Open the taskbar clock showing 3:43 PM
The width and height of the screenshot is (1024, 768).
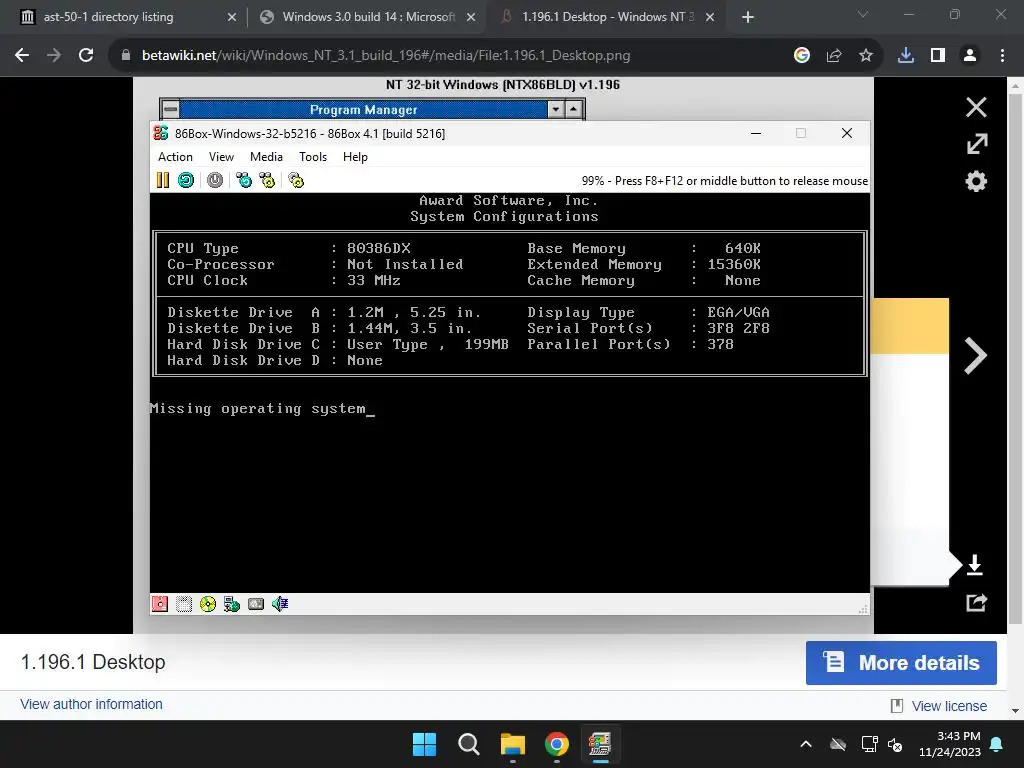point(950,744)
